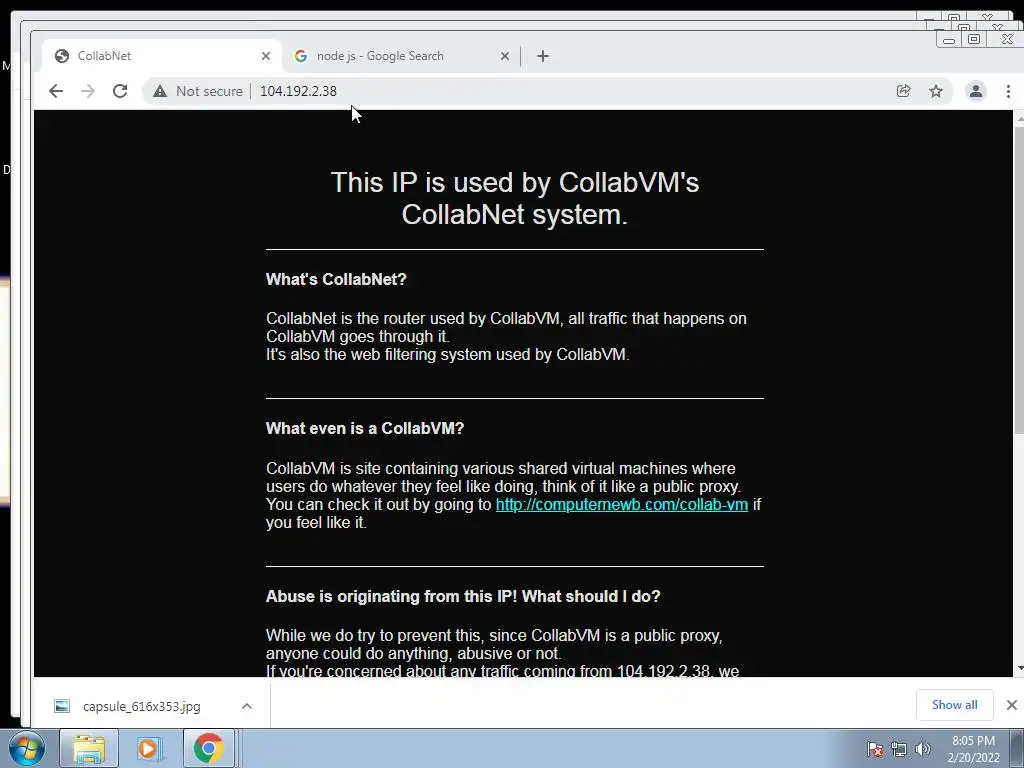This screenshot has width=1024, height=768.
Task: Close the downloads bar
Action: 1012,705
